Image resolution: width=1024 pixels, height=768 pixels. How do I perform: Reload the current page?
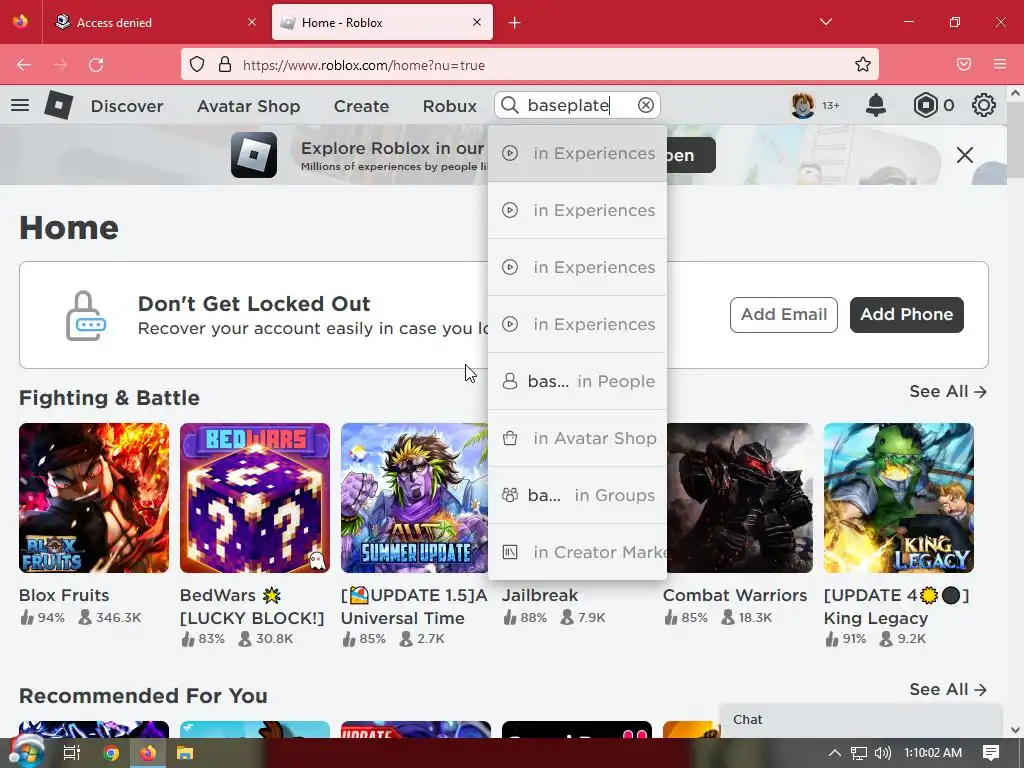click(x=96, y=64)
